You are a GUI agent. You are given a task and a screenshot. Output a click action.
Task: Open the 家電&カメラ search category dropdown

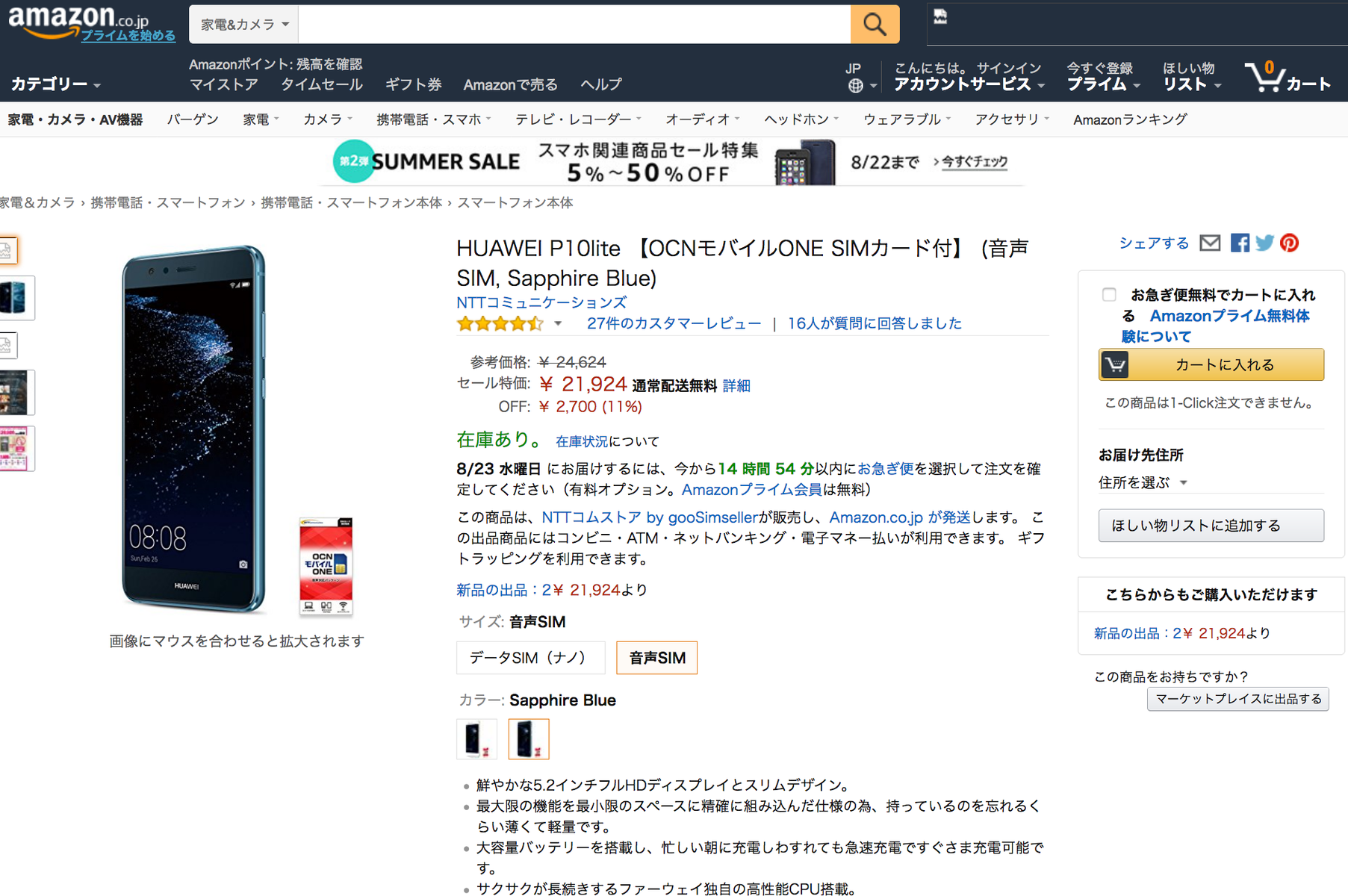(244, 24)
